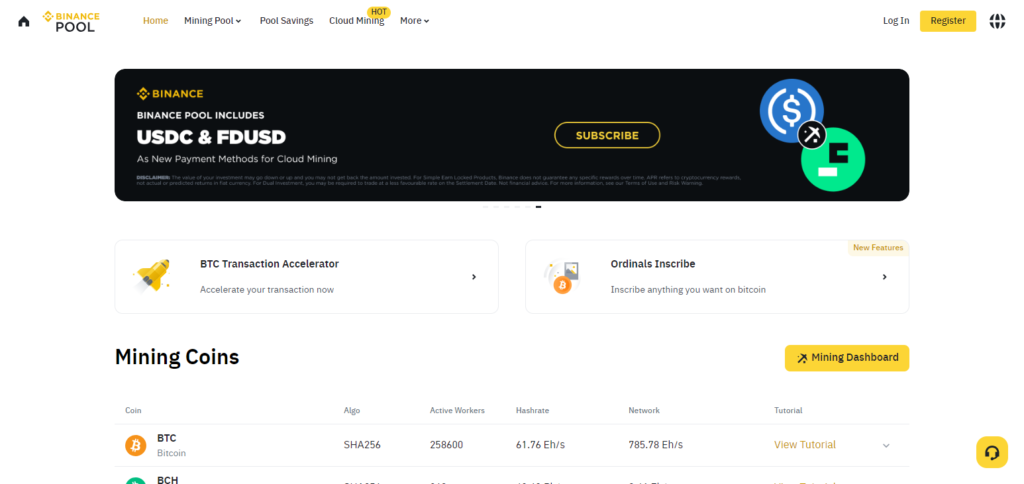This screenshot has height=484, width=1024.
Task: Click the Algo column header
Action: point(352,410)
